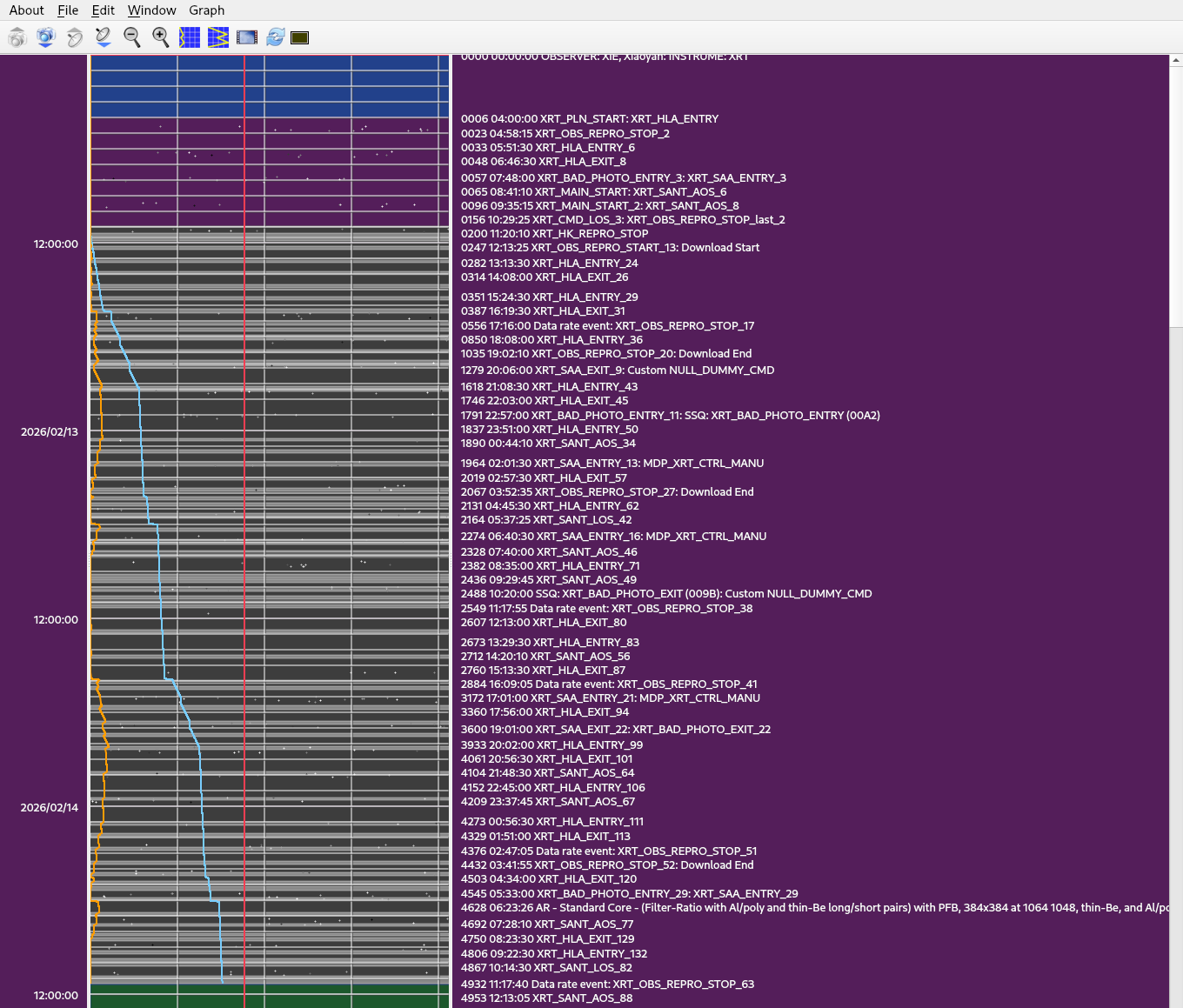Image resolution: width=1183 pixels, height=1008 pixels.
Task: Select the 12:13:25 Download Start event entry
Action: (x=610, y=248)
